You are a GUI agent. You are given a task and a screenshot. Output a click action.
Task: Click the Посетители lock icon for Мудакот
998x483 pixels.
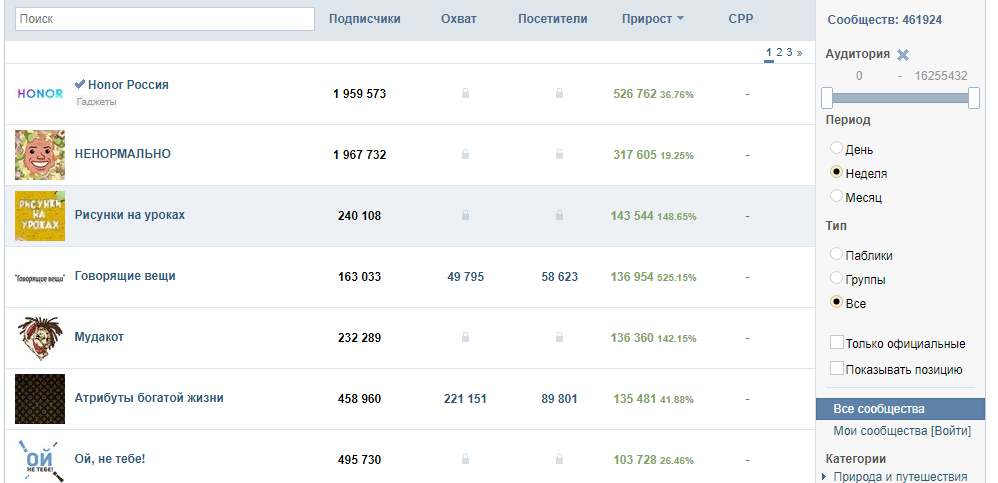coord(559,337)
